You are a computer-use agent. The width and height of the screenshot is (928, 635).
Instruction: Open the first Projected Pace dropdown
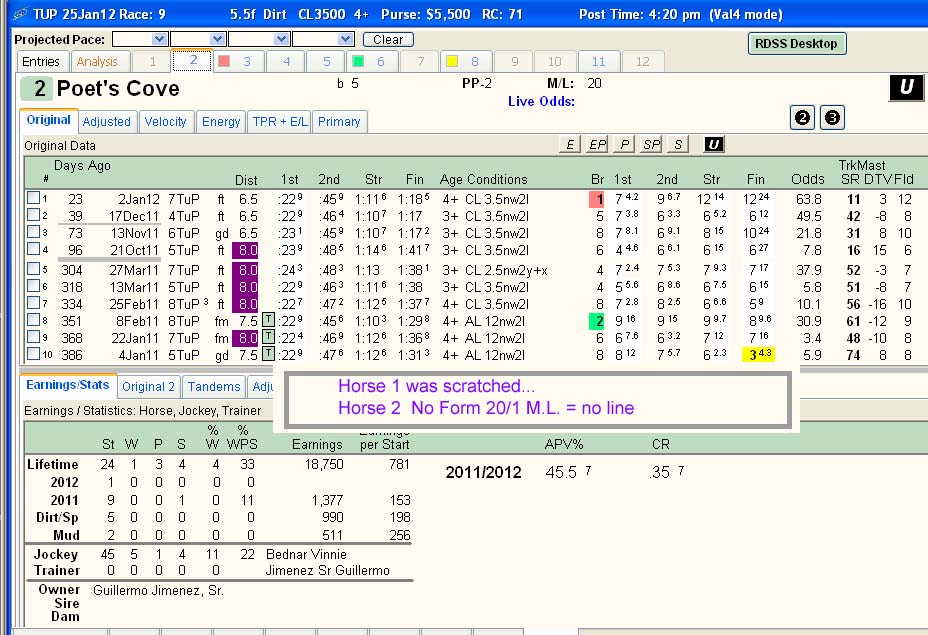[x=159, y=39]
